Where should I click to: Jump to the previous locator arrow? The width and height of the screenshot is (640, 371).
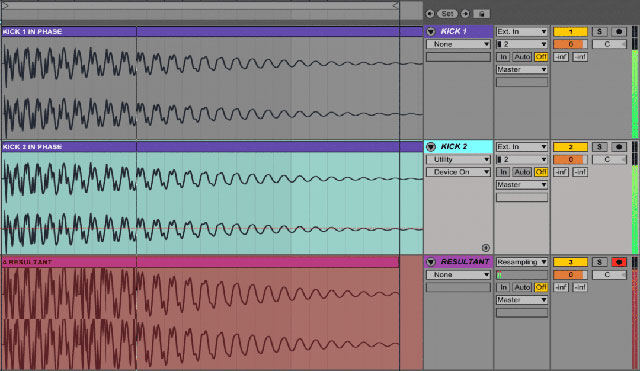click(430, 14)
